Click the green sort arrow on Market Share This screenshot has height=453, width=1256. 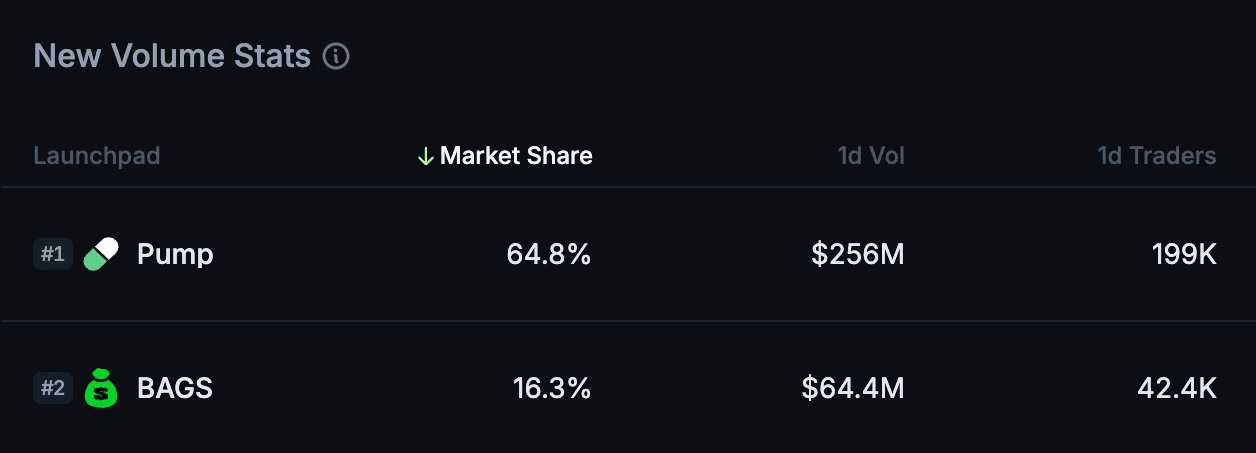point(425,156)
